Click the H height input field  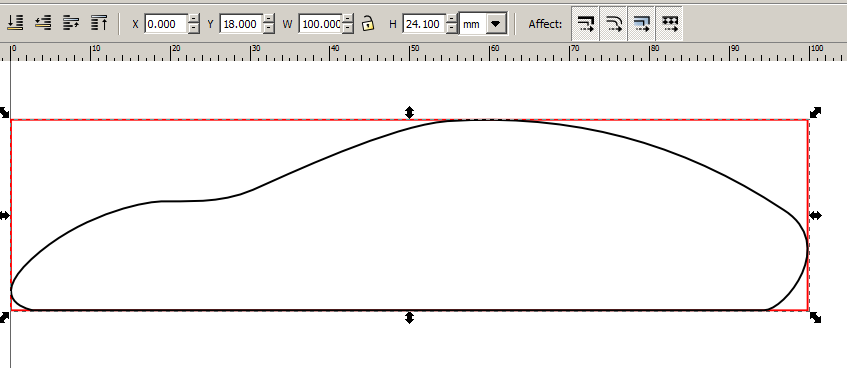(x=425, y=24)
